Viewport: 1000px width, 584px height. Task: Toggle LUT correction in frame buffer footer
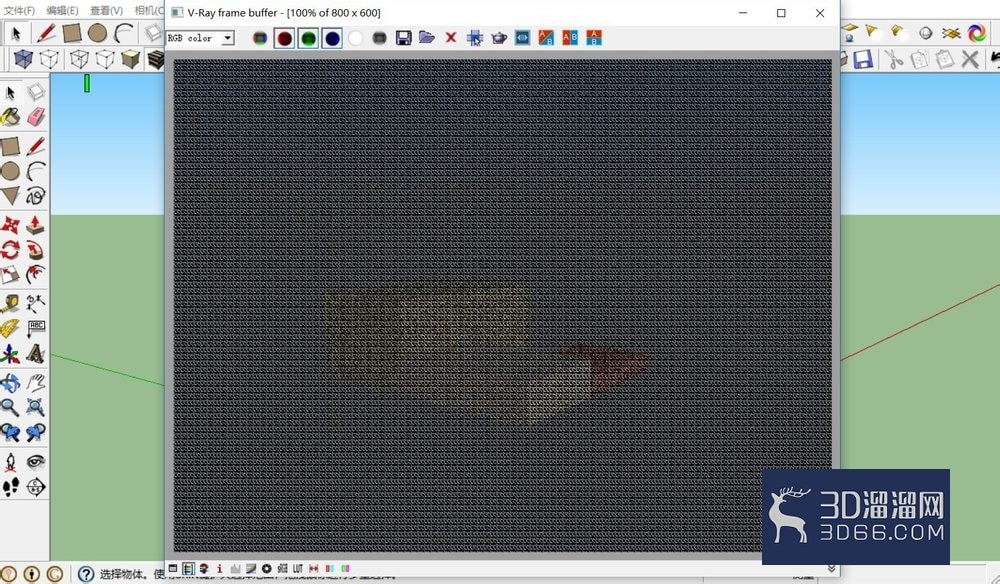[298, 568]
